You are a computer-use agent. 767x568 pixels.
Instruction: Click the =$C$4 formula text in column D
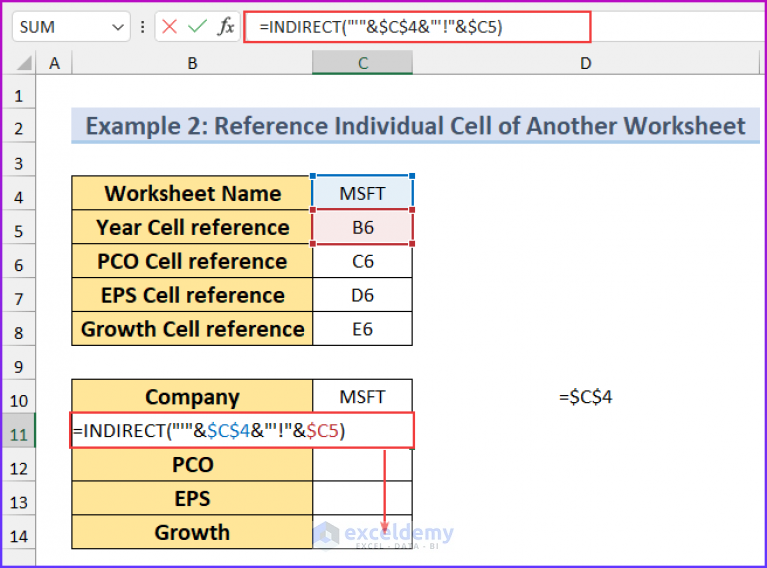point(586,397)
